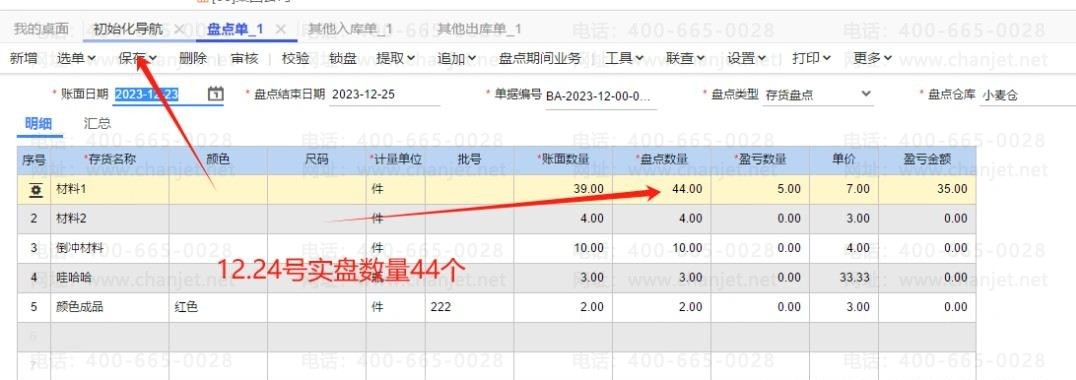Viewport: 1076px width, 380px height.
Task: Open the 其他入库单_1 tab
Action: 350,29
